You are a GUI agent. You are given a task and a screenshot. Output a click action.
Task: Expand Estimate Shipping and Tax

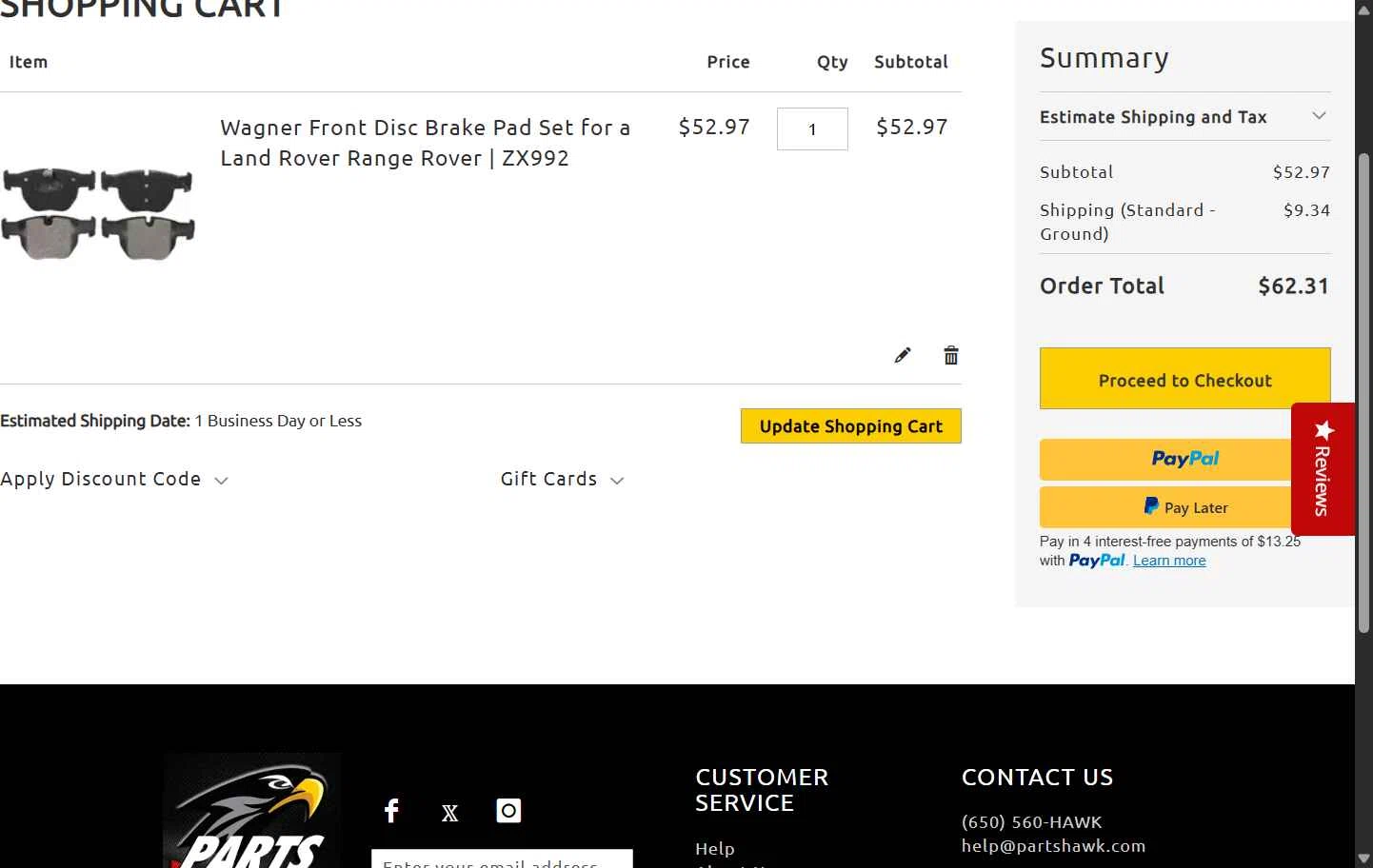tap(1184, 117)
